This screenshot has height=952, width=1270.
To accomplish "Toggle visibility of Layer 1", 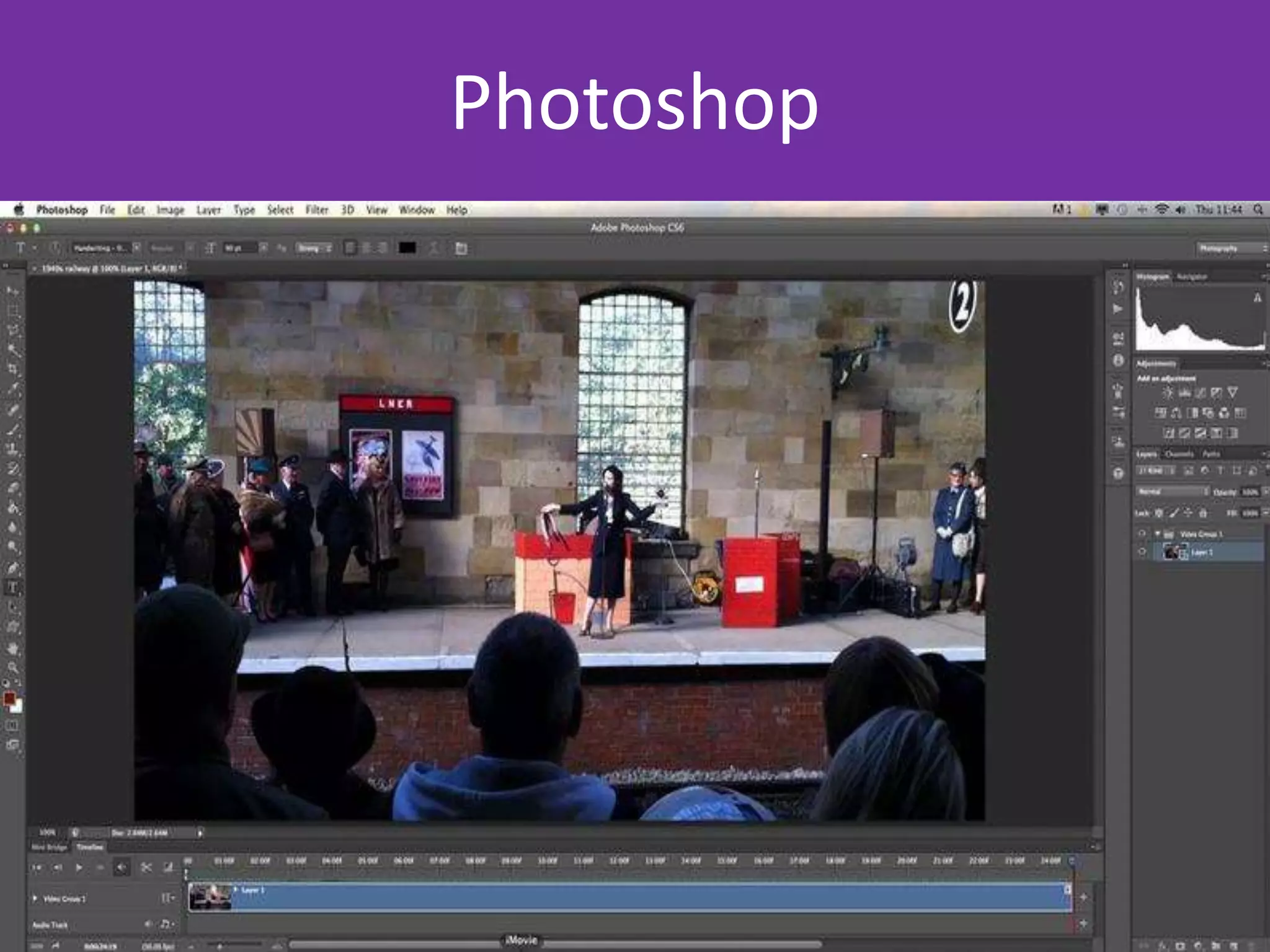I will (x=1142, y=552).
